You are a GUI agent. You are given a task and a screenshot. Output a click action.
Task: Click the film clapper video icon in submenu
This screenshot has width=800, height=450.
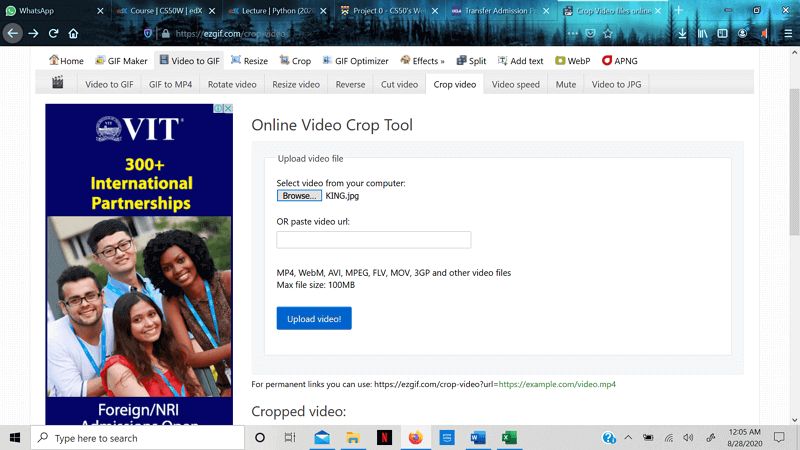[x=58, y=82]
